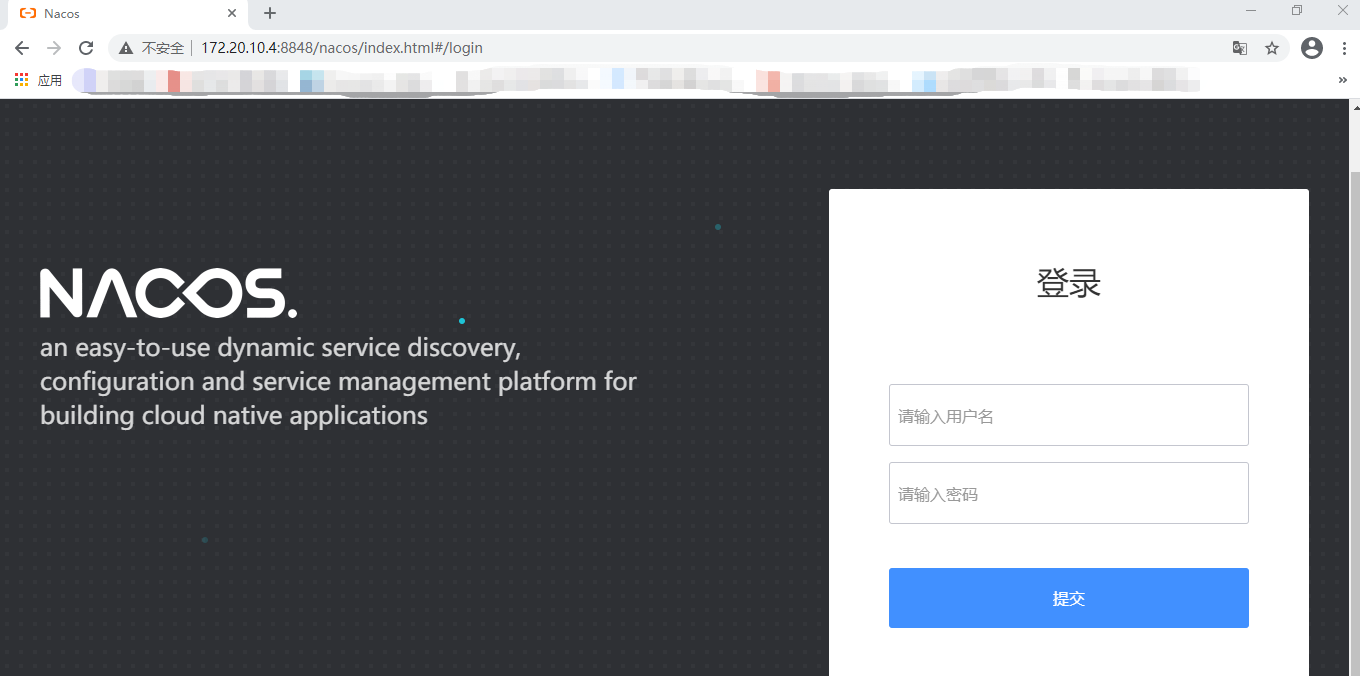Image resolution: width=1360 pixels, height=676 pixels.
Task: Reload the Nacos login page
Action: coord(86,48)
